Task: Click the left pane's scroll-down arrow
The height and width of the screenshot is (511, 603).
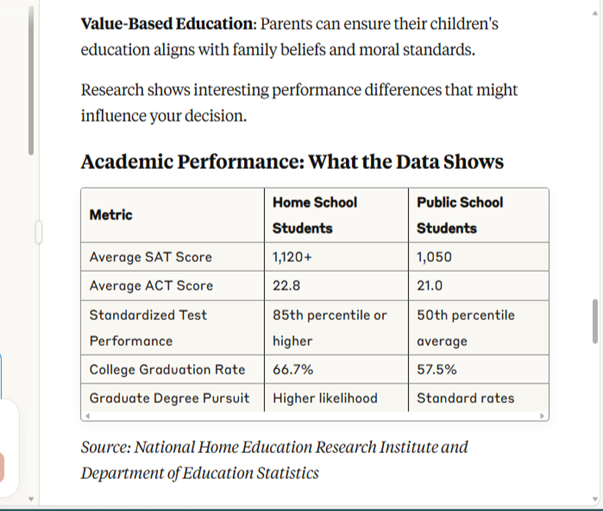Action: pos(31,499)
